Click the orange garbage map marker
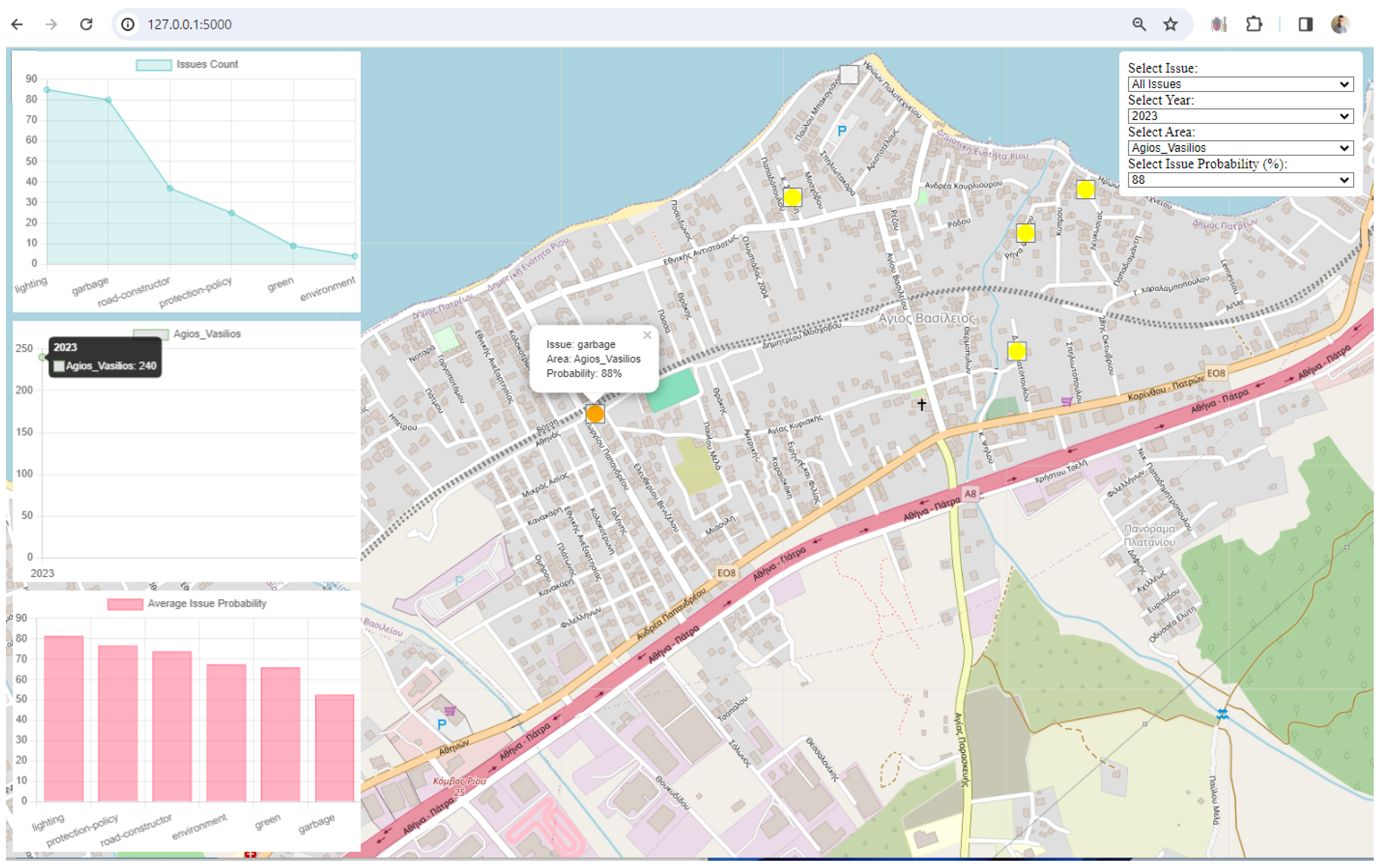Viewport: 1382px width, 868px height. tap(595, 414)
